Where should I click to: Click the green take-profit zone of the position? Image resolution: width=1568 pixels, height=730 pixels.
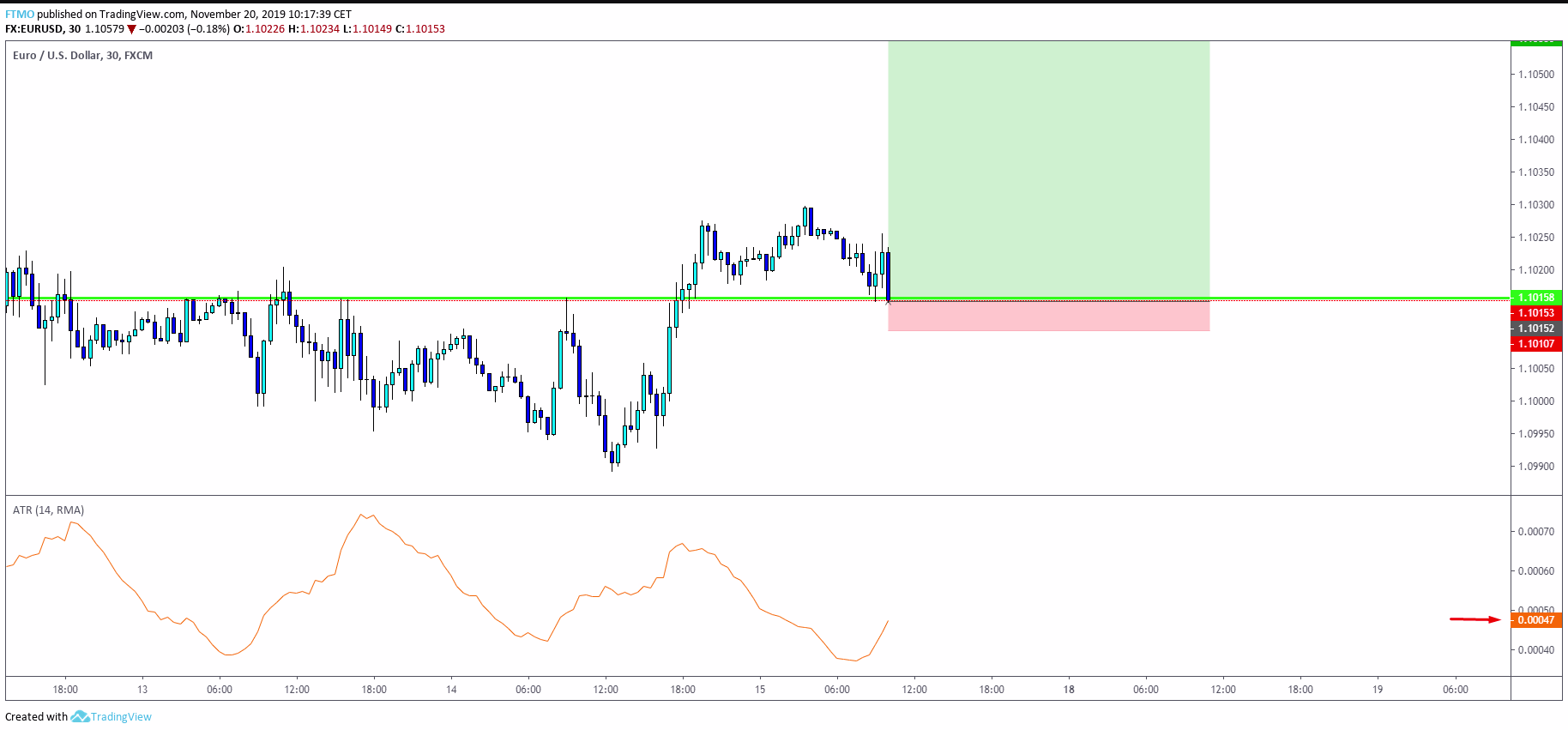pos(1048,169)
